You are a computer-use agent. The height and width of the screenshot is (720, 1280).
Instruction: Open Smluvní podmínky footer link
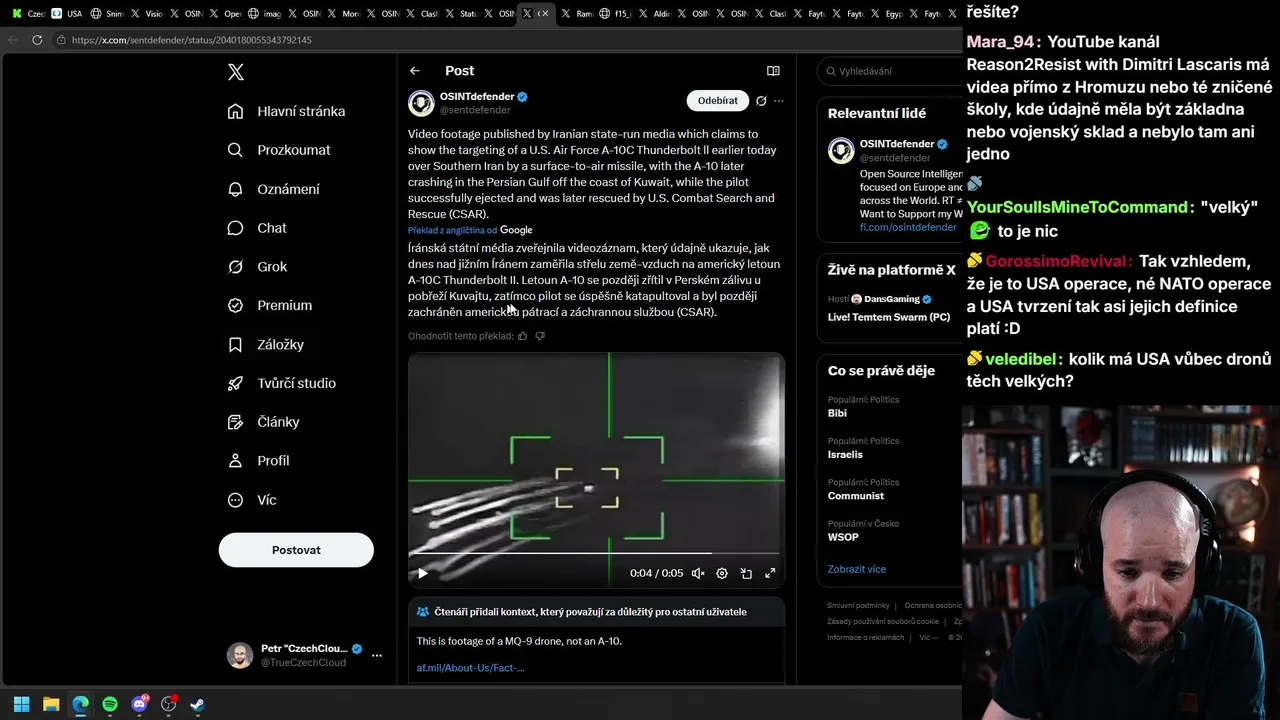click(x=858, y=605)
